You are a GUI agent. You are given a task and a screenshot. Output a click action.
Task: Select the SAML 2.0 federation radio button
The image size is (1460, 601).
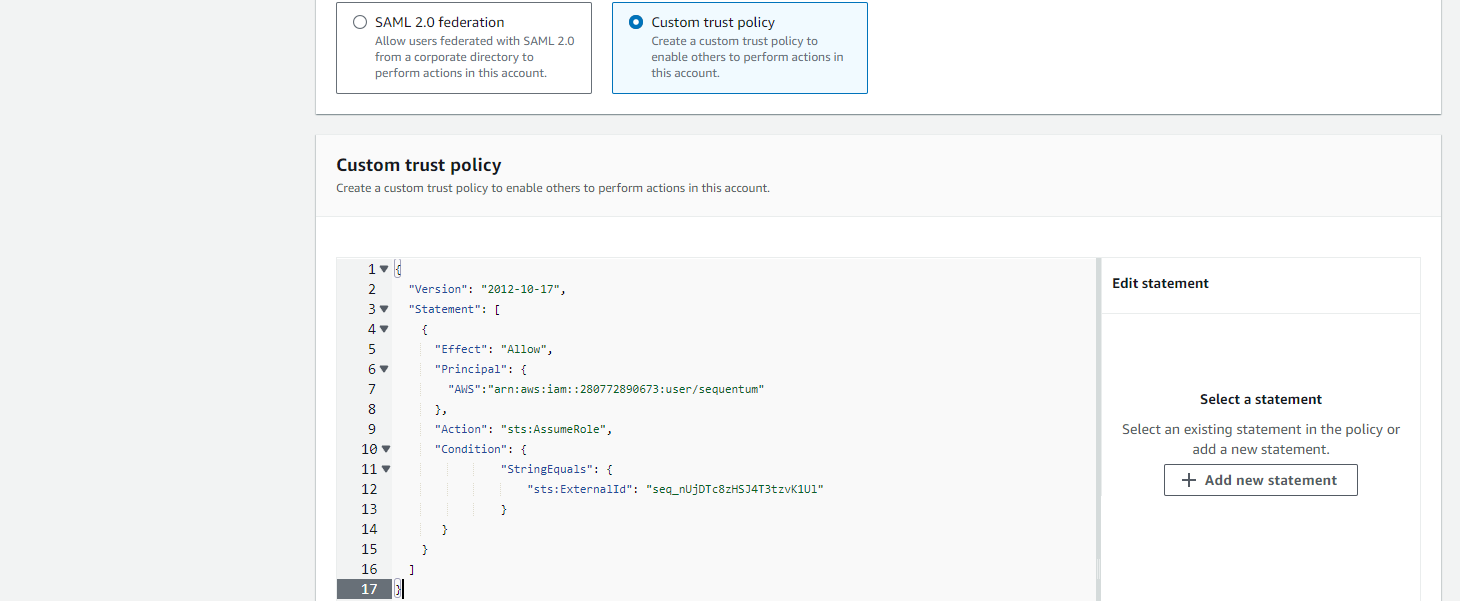pyautogui.click(x=360, y=22)
